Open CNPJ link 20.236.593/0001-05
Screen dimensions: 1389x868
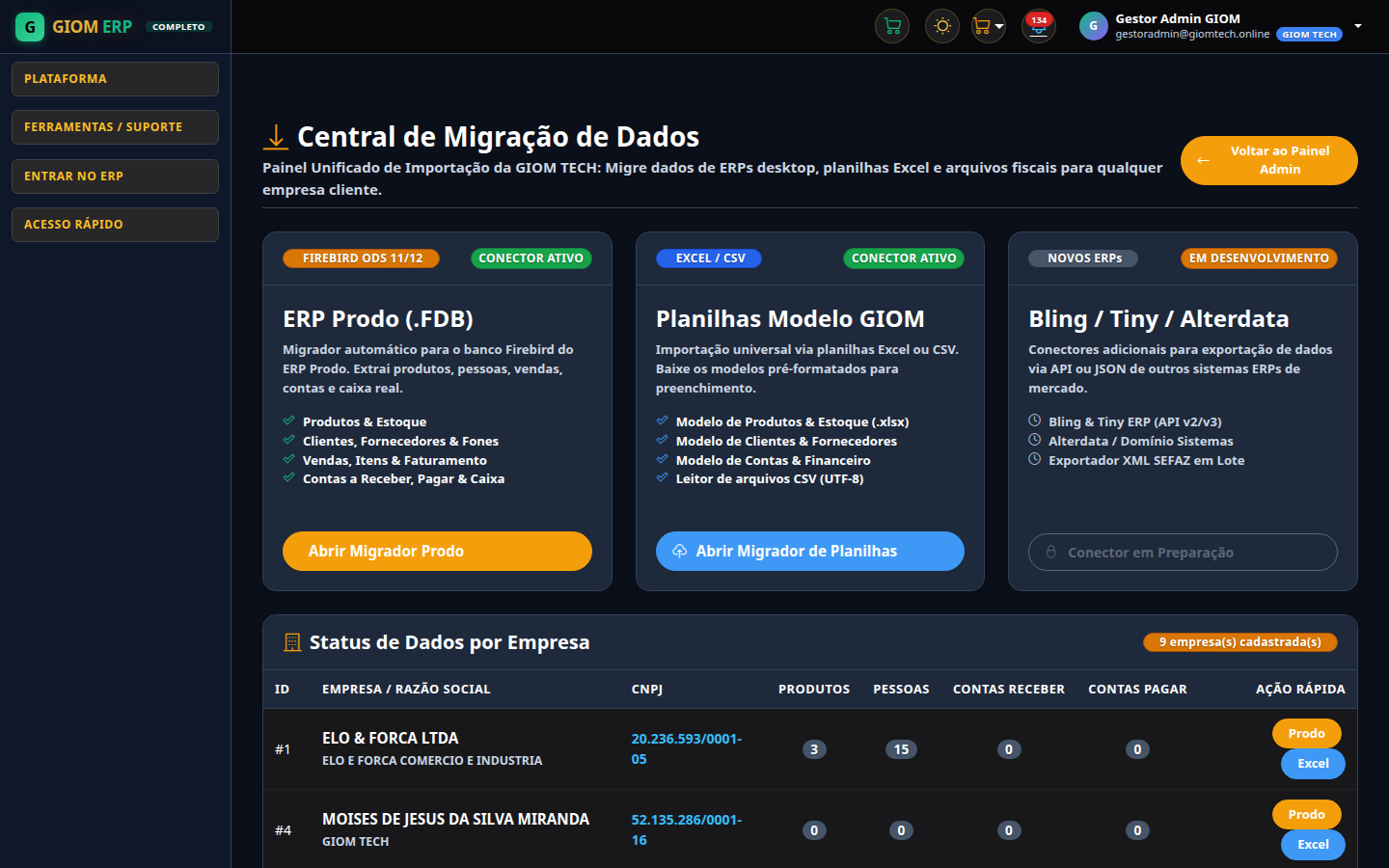(x=687, y=749)
